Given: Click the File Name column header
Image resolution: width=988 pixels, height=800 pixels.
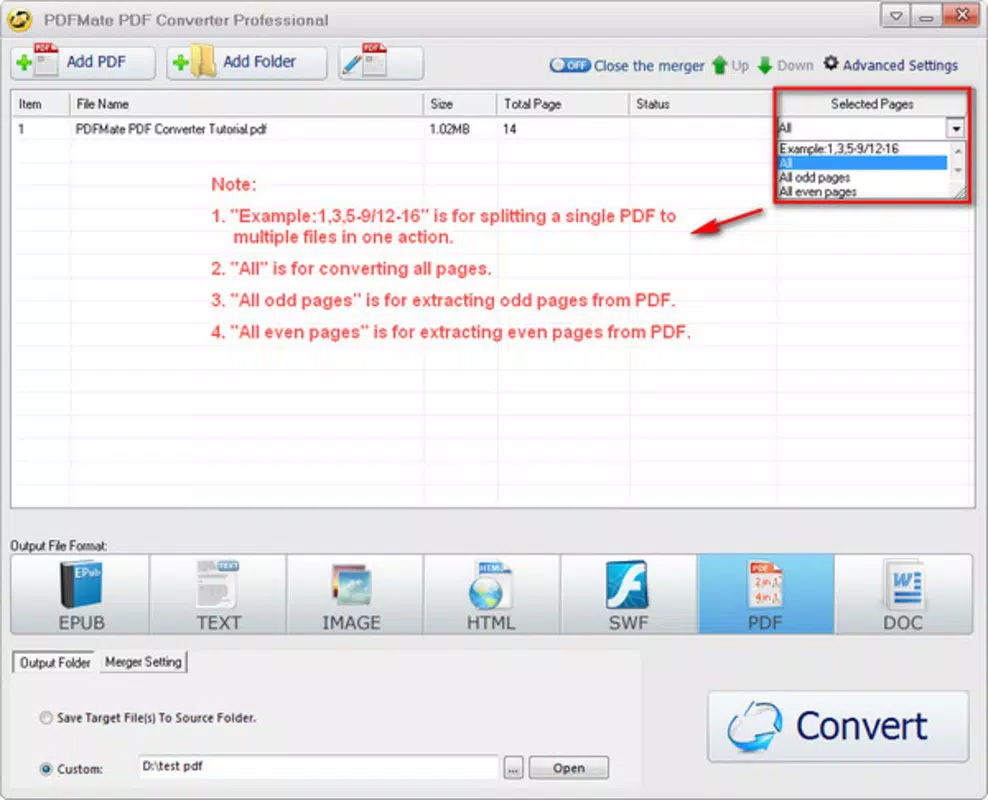Looking at the screenshot, I should pos(246,104).
